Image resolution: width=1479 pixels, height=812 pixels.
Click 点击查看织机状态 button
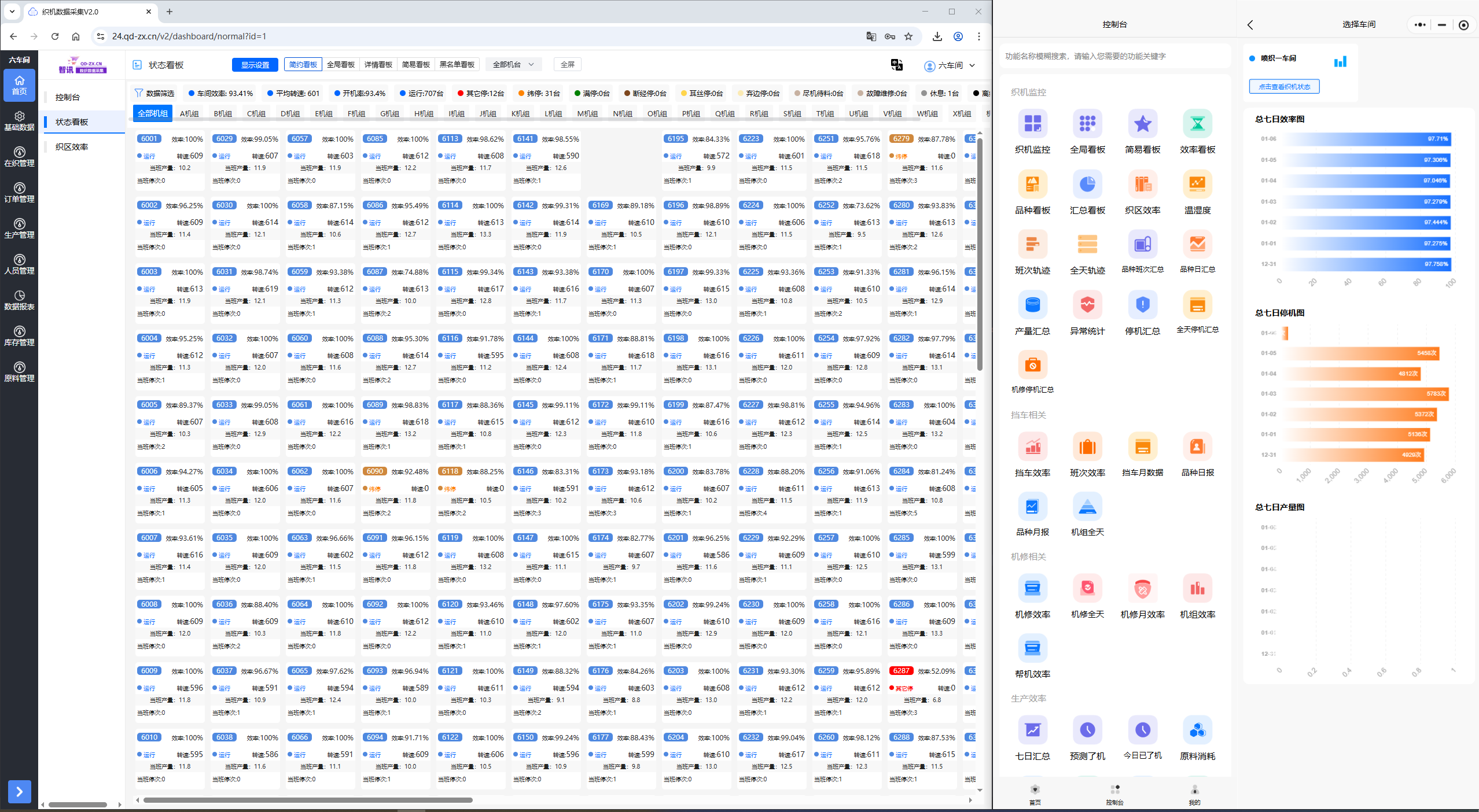point(1284,87)
